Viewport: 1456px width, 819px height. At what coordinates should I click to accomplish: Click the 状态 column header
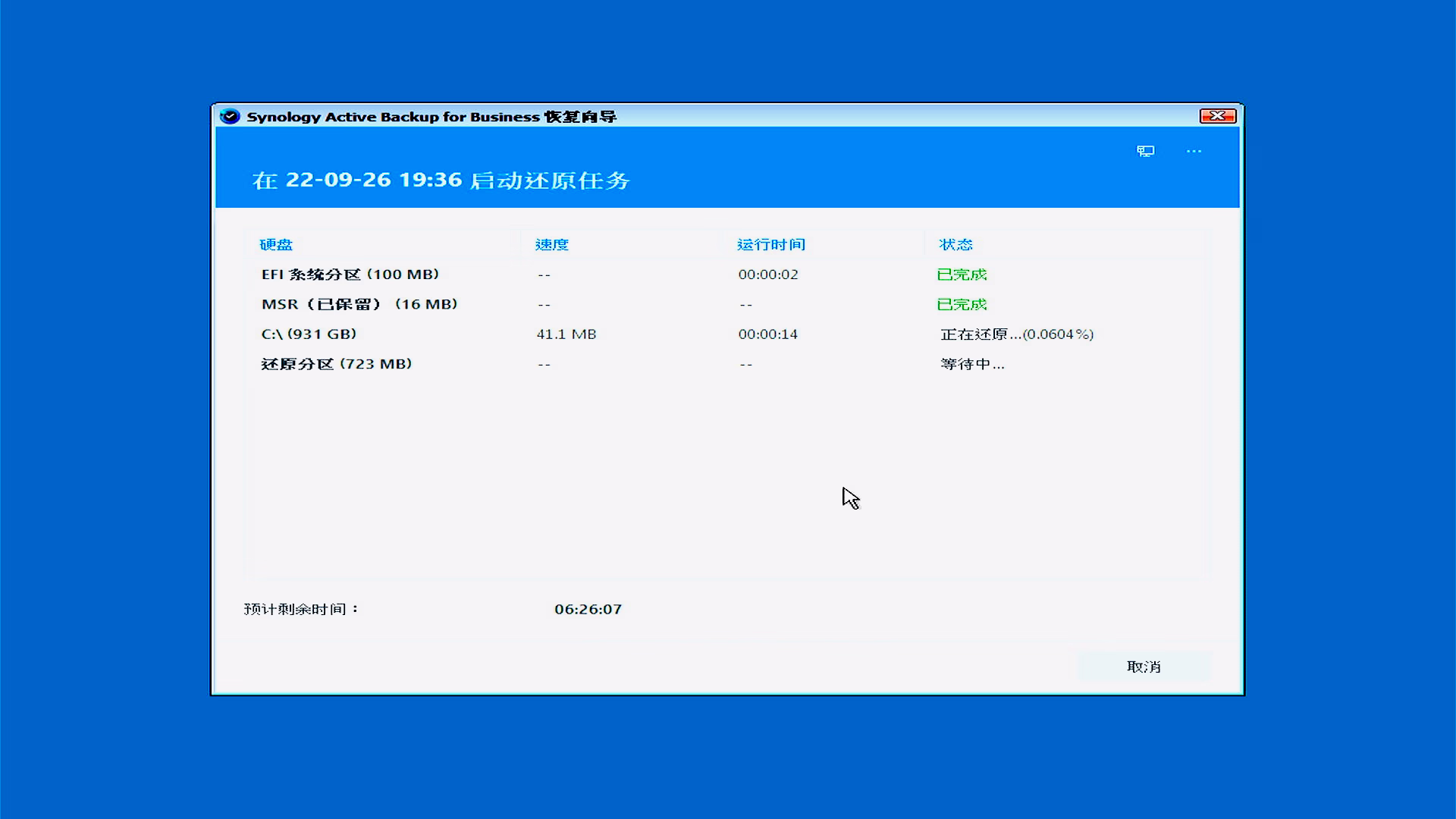point(955,244)
